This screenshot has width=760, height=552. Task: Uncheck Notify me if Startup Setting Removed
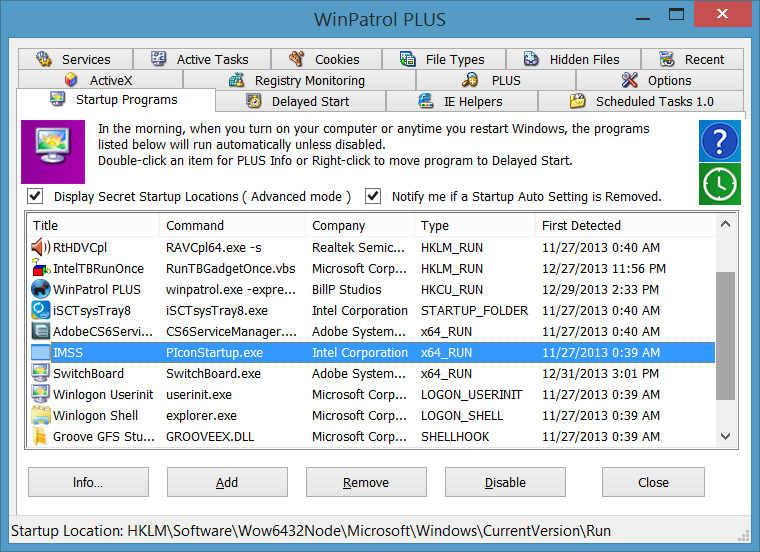coord(373,196)
